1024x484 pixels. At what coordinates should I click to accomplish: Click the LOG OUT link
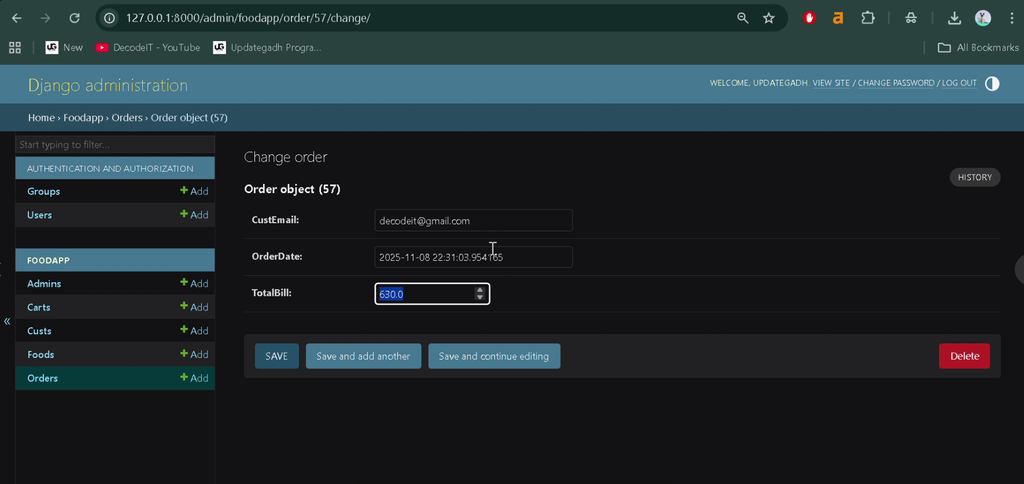(x=959, y=83)
